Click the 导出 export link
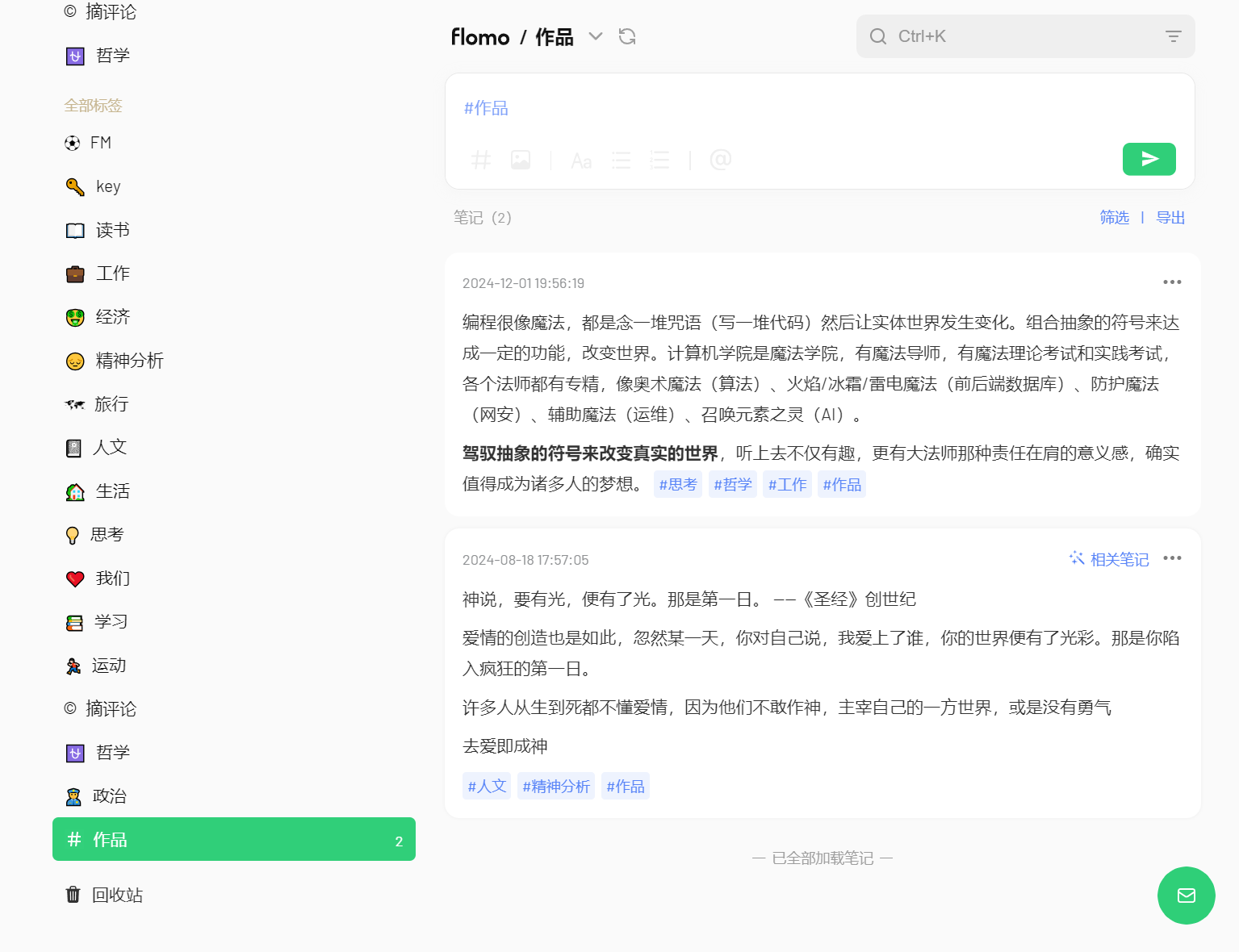 point(1170,218)
